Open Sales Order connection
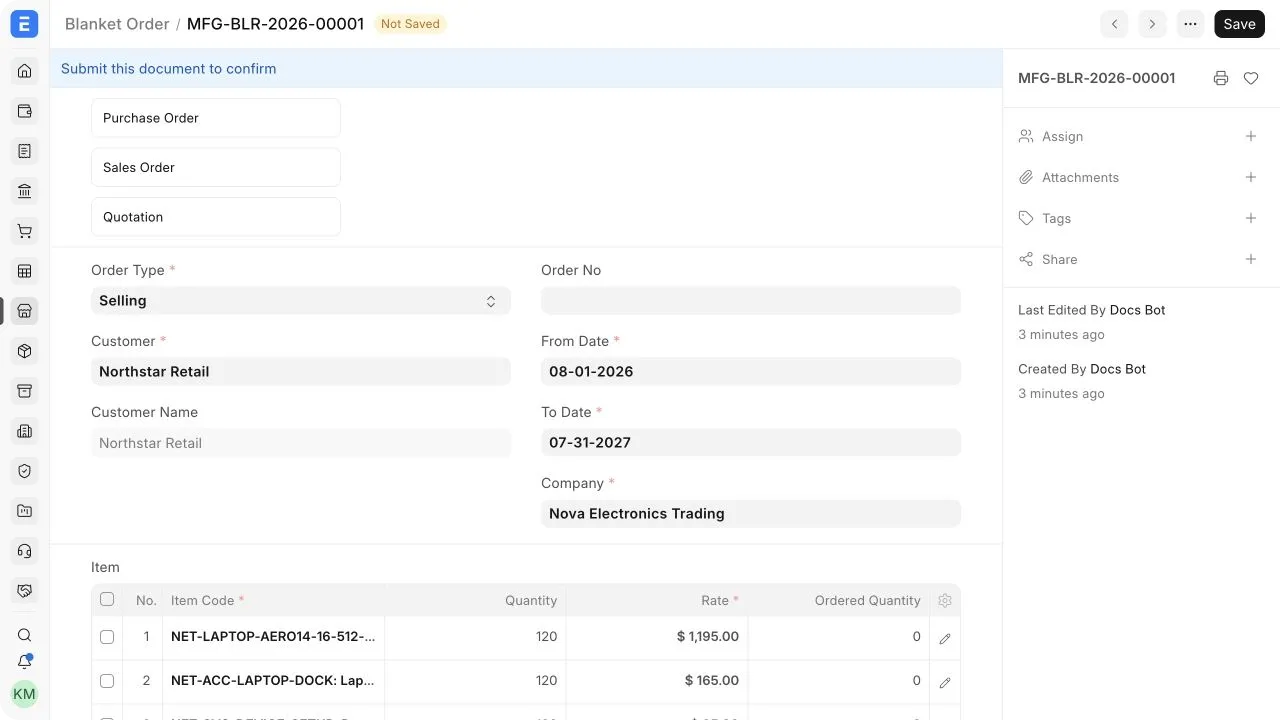1280x720 pixels. [x=216, y=167]
